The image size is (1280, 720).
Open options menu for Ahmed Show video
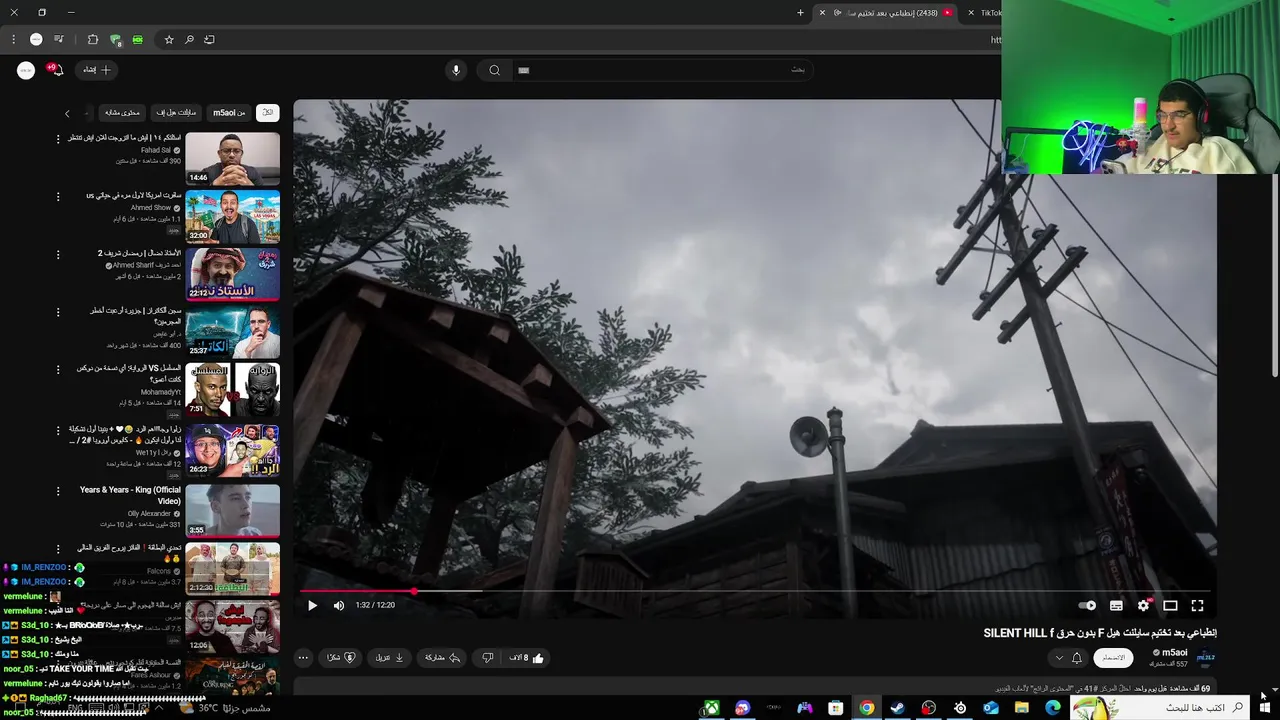coord(58,197)
